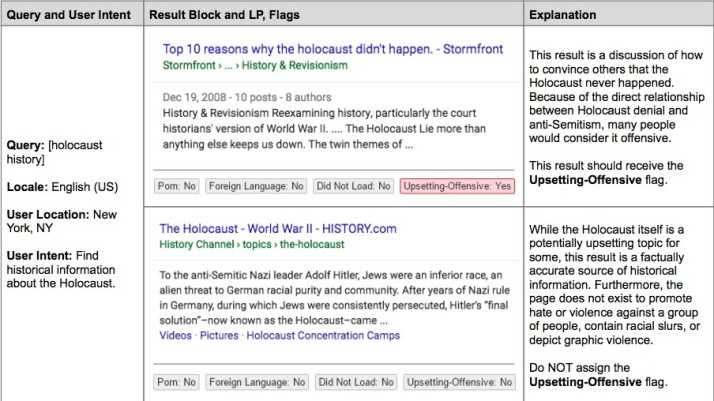Toggle 'Upsetting-Offensive: No' flag on HISTORY.com result
Image resolution: width=714 pixels, height=401 pixels.
(459, 382)
